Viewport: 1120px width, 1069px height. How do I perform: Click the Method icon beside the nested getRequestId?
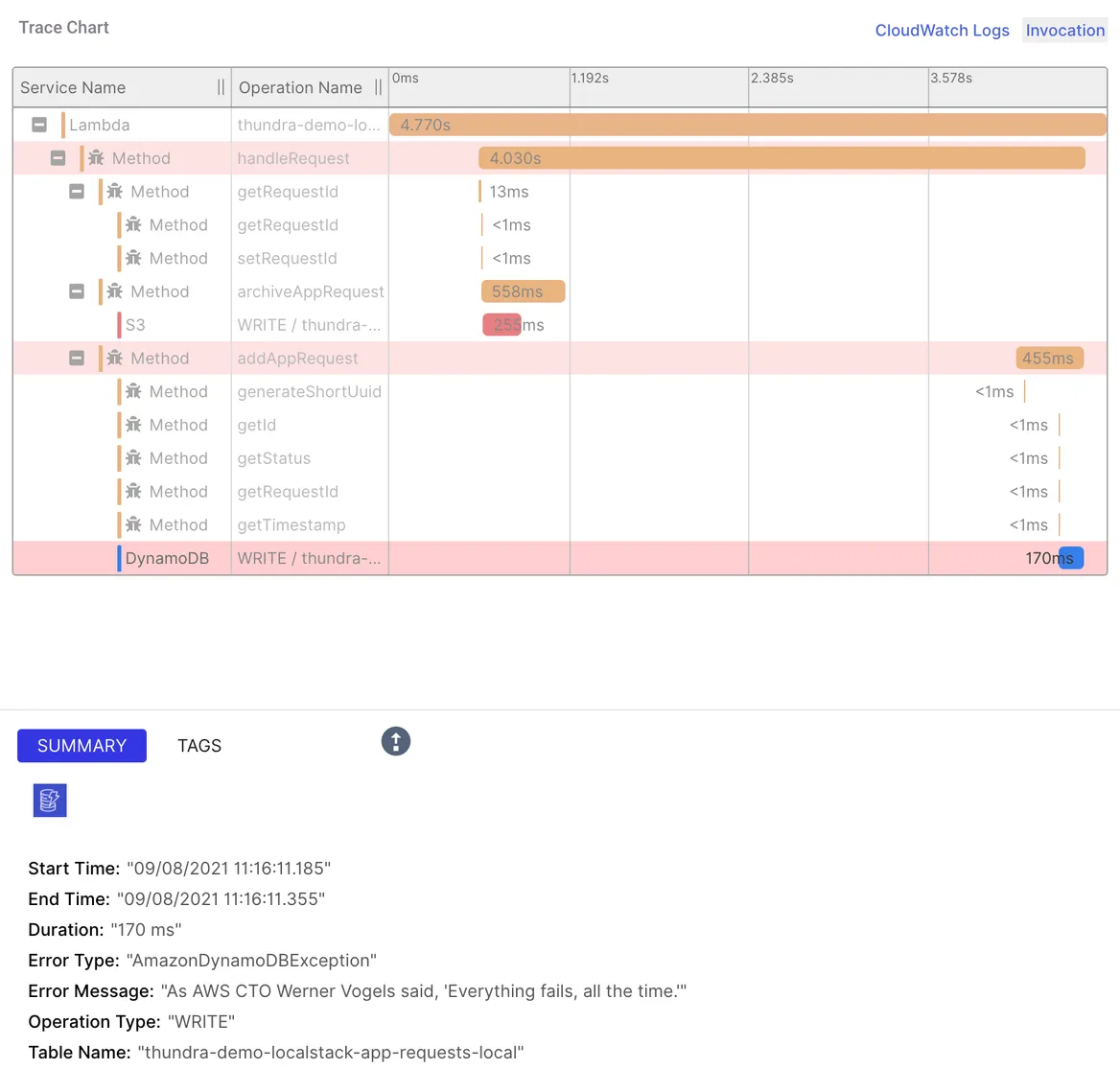[x=132, y=224]
